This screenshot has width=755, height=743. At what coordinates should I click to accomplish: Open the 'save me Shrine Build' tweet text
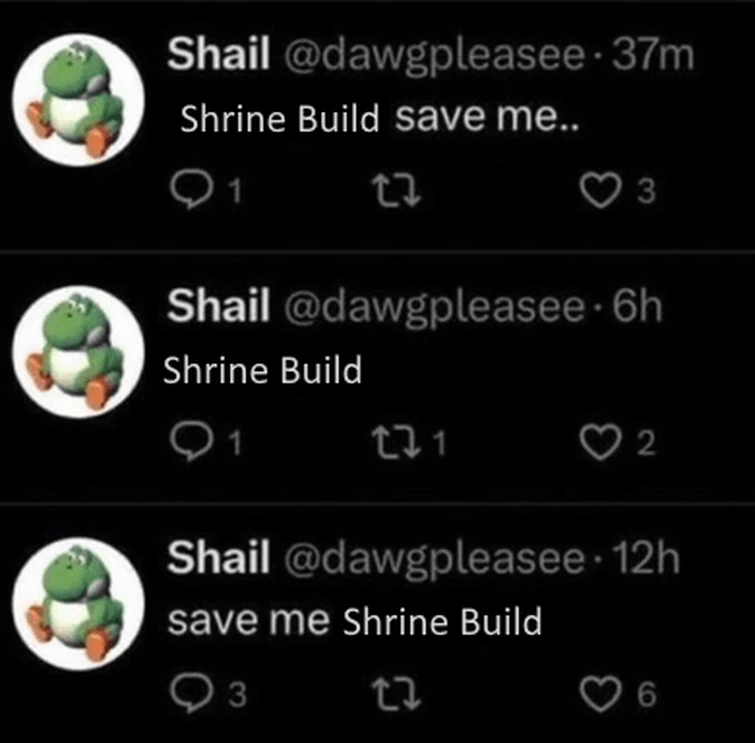pyautogui.click(x=355, y=621)
